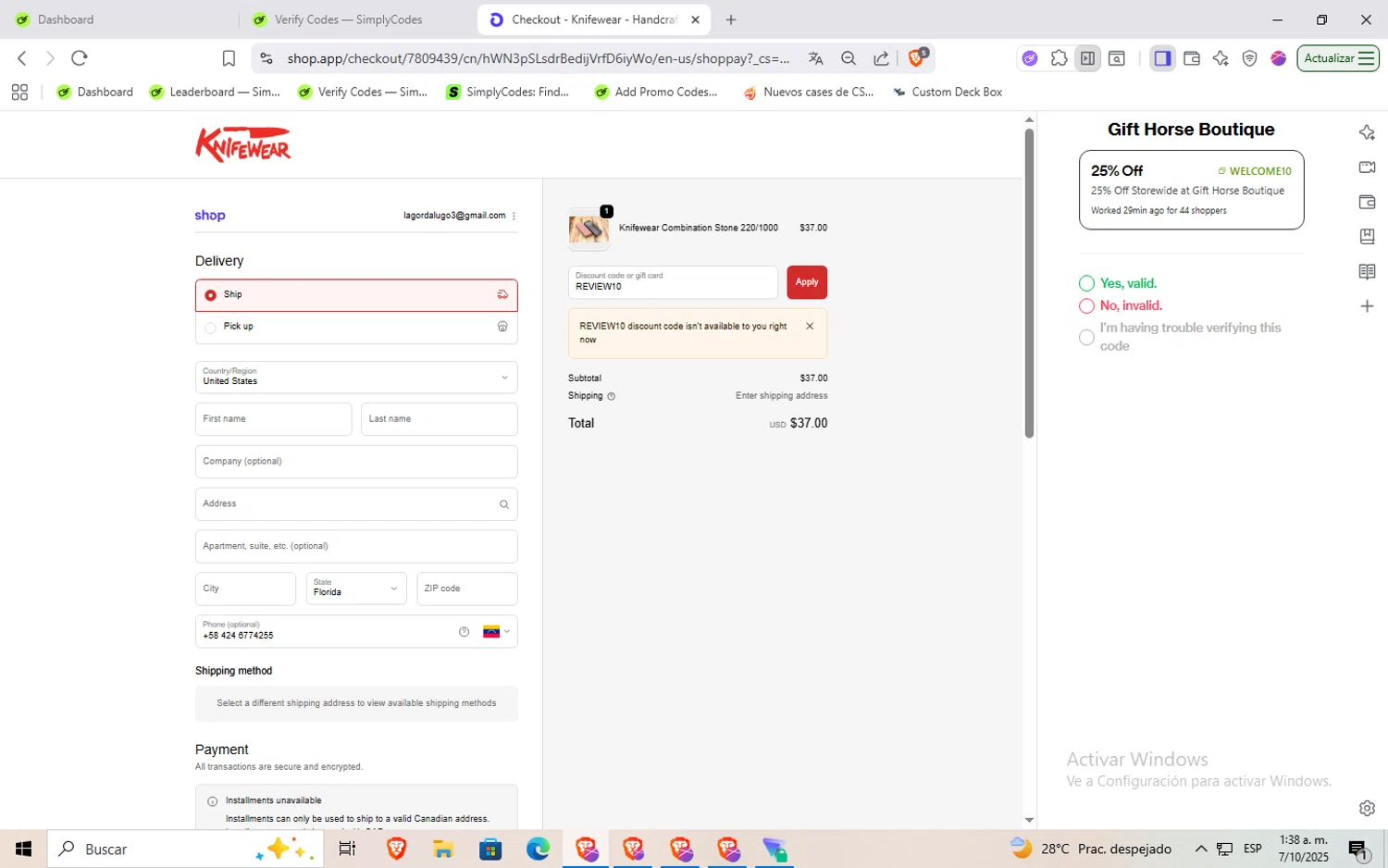1388x868 pixels.
Task: Open Leo AI sparkle icon in toolbar
Action: pyautogui.click(x=1221, y=58)
